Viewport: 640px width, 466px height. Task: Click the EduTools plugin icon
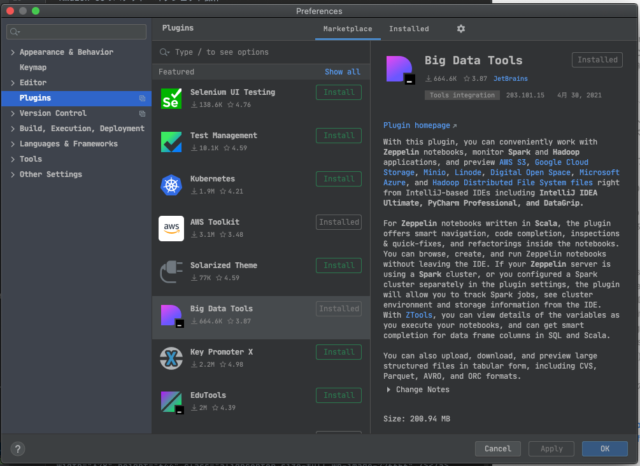[x=172, y=402]
